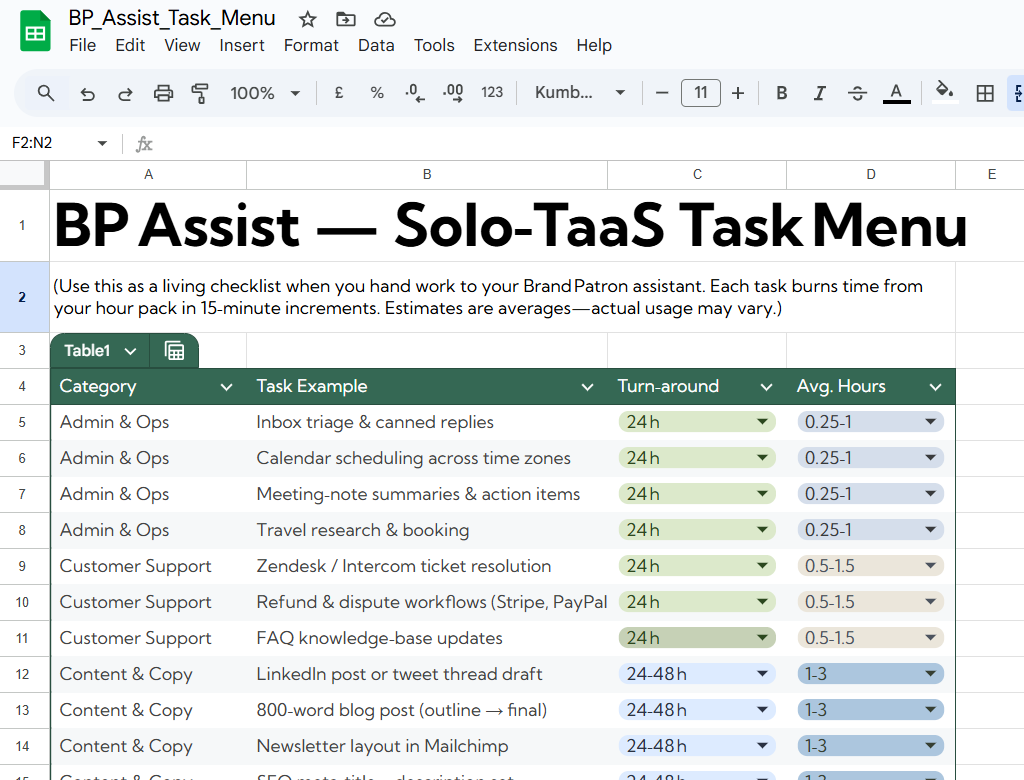Click the increase font size plus button

(738, 93)
